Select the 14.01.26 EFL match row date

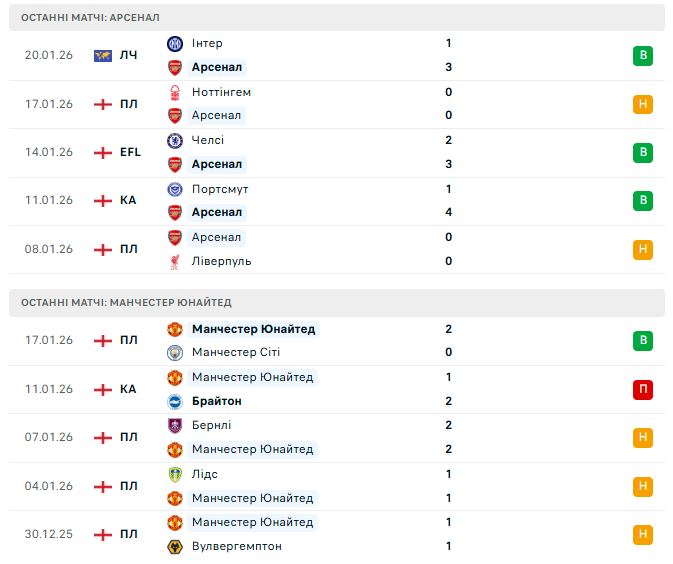(49, 152)
